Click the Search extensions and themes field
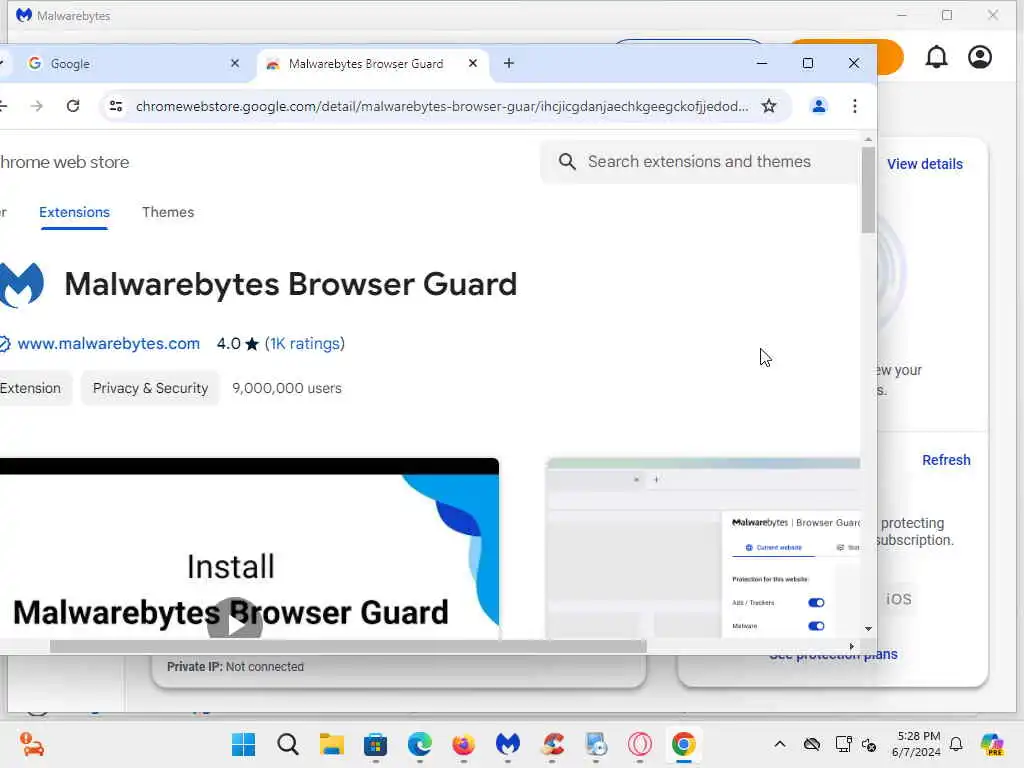Viewport: 1024px width, 768px height. click(699, 161)
